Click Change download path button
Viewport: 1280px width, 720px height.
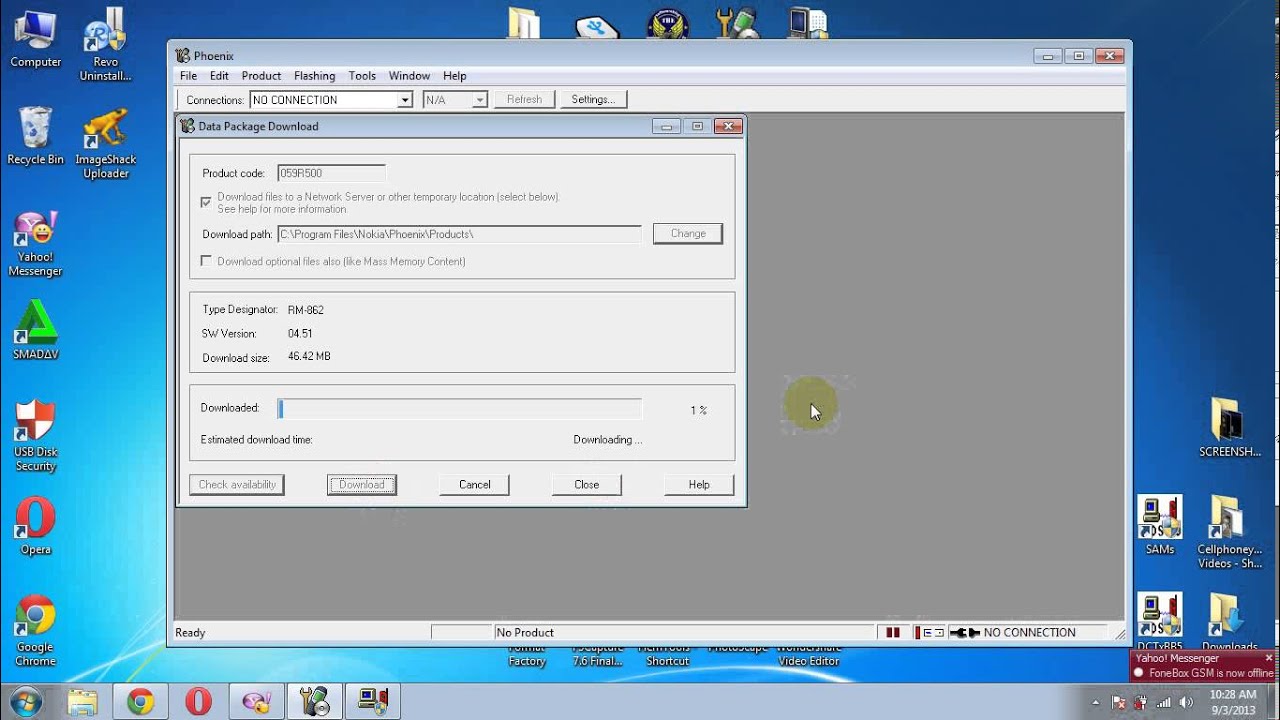click(688, 233)
